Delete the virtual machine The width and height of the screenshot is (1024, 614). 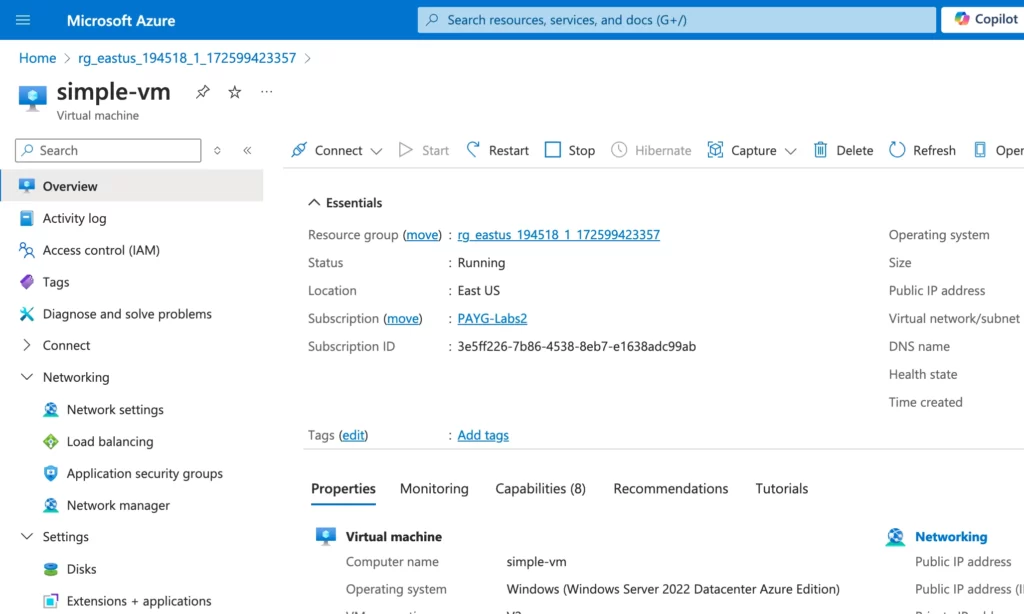(843, 150)
